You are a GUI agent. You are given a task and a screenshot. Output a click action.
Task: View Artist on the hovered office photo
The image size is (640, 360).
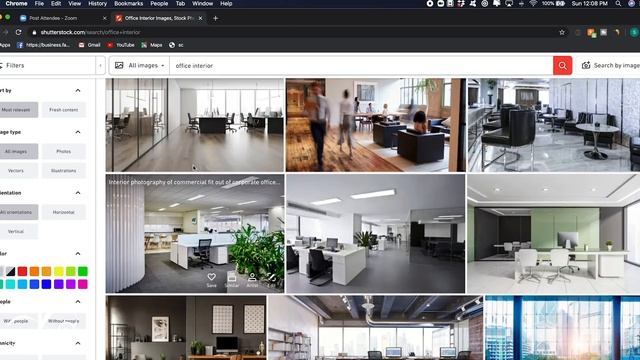[x=252, y=280]
